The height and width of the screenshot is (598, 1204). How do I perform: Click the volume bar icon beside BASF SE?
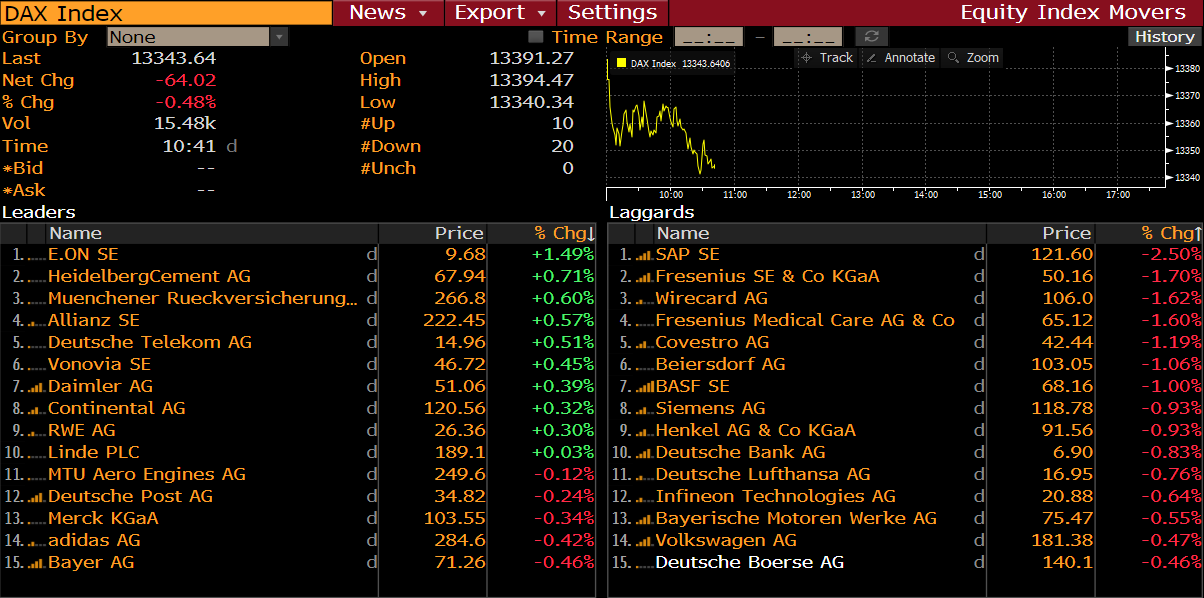(x=643, y=387)
